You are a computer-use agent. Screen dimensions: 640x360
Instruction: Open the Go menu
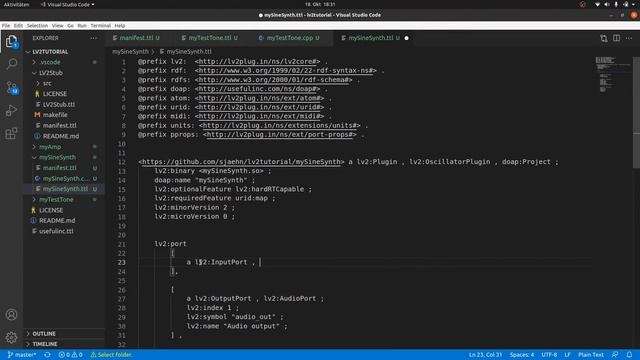point(70,25)
